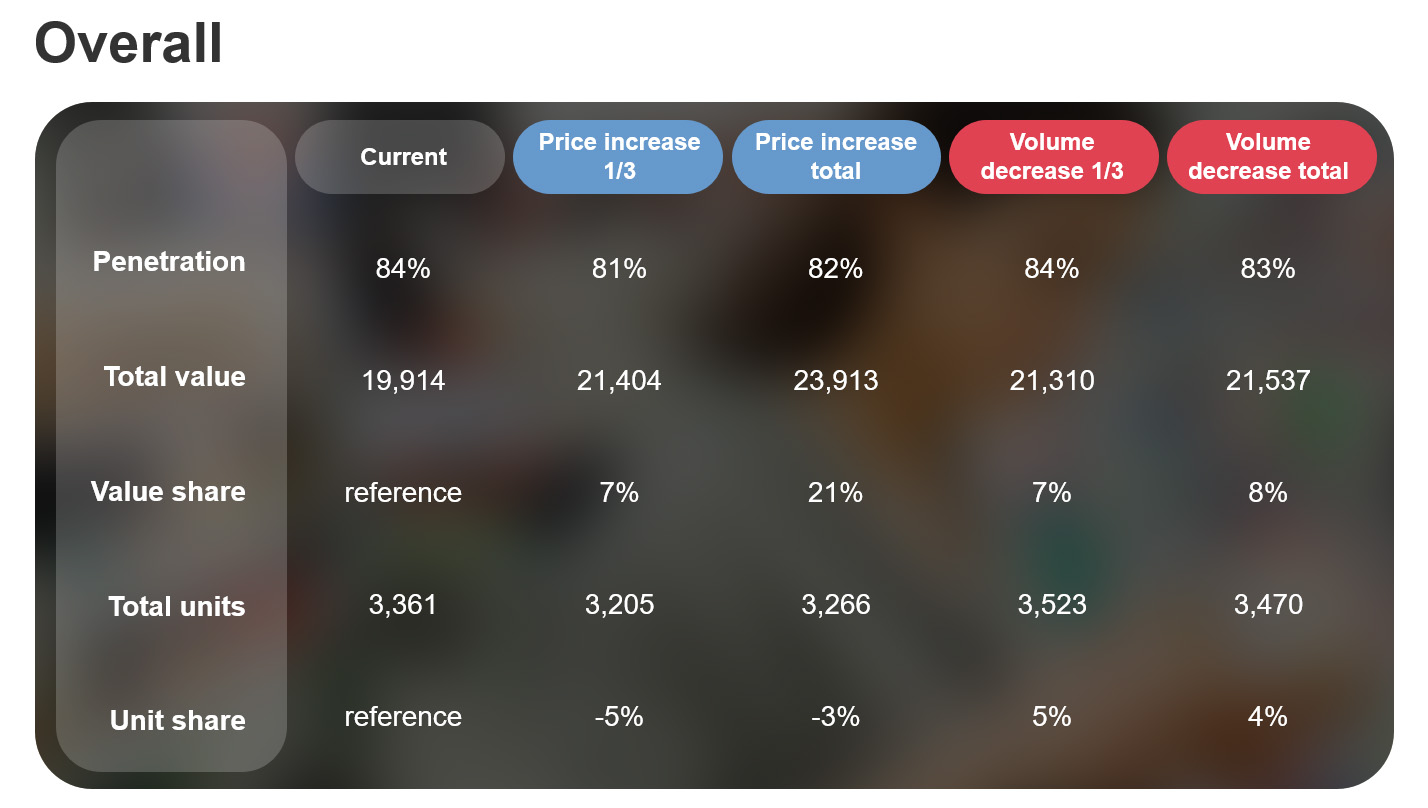Click the Total units row label

177,607
